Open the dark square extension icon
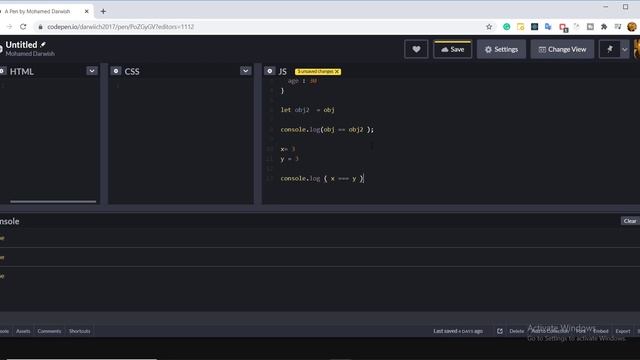The height and width of the screenshot is (360, 640). [x=534, y=27]
